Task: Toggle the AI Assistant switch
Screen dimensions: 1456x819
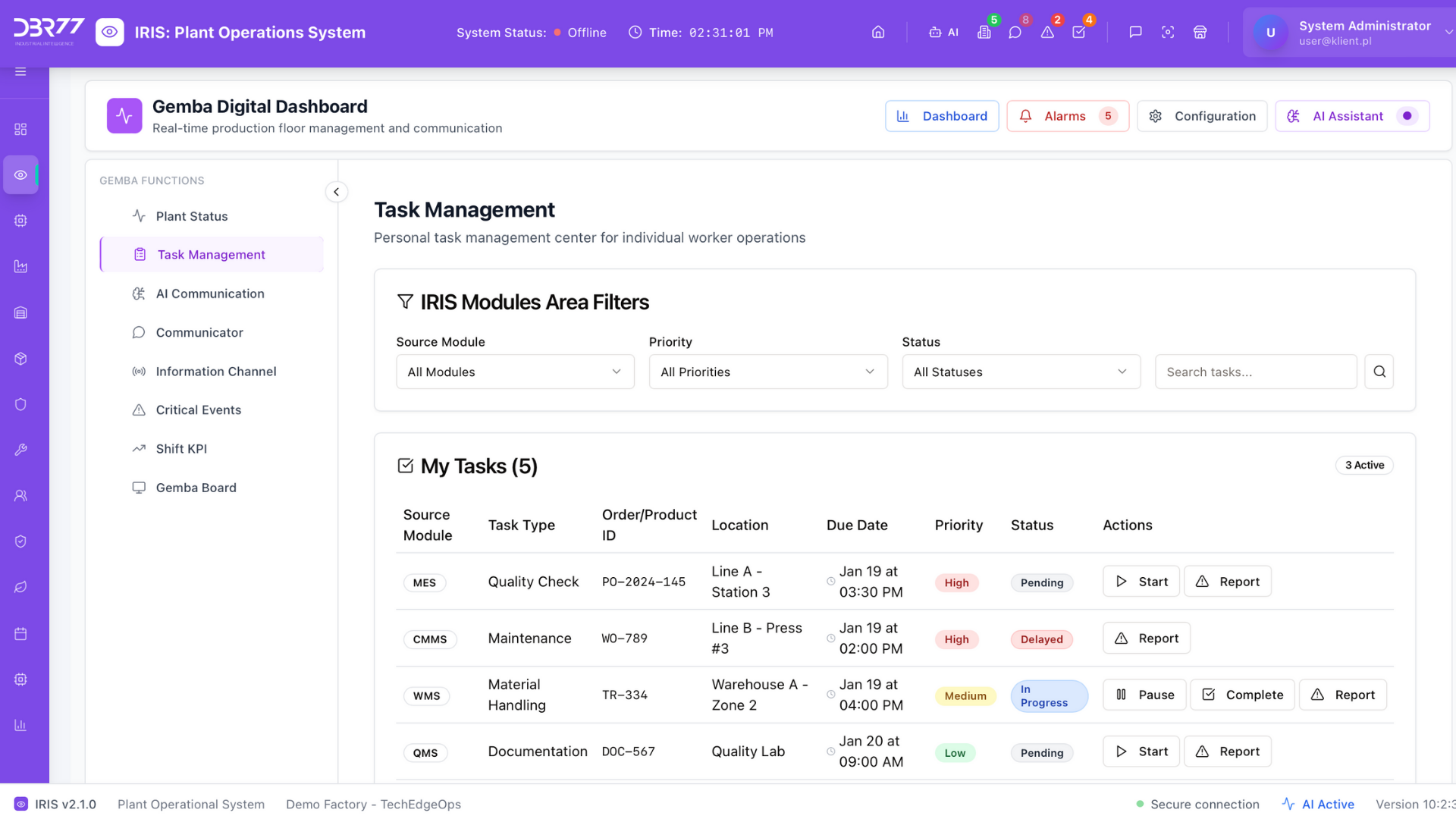Action: [x=1407, y=116]
